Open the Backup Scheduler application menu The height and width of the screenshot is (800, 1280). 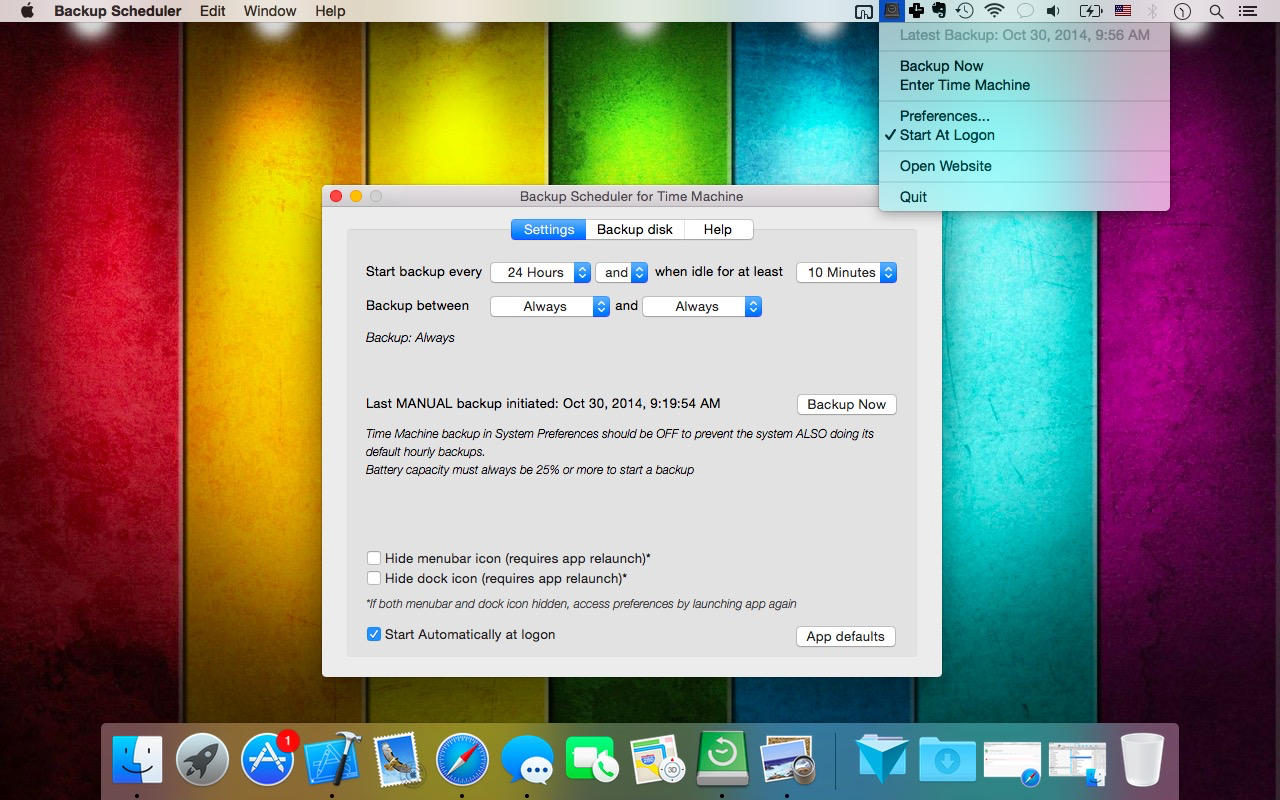pos(118,11)
